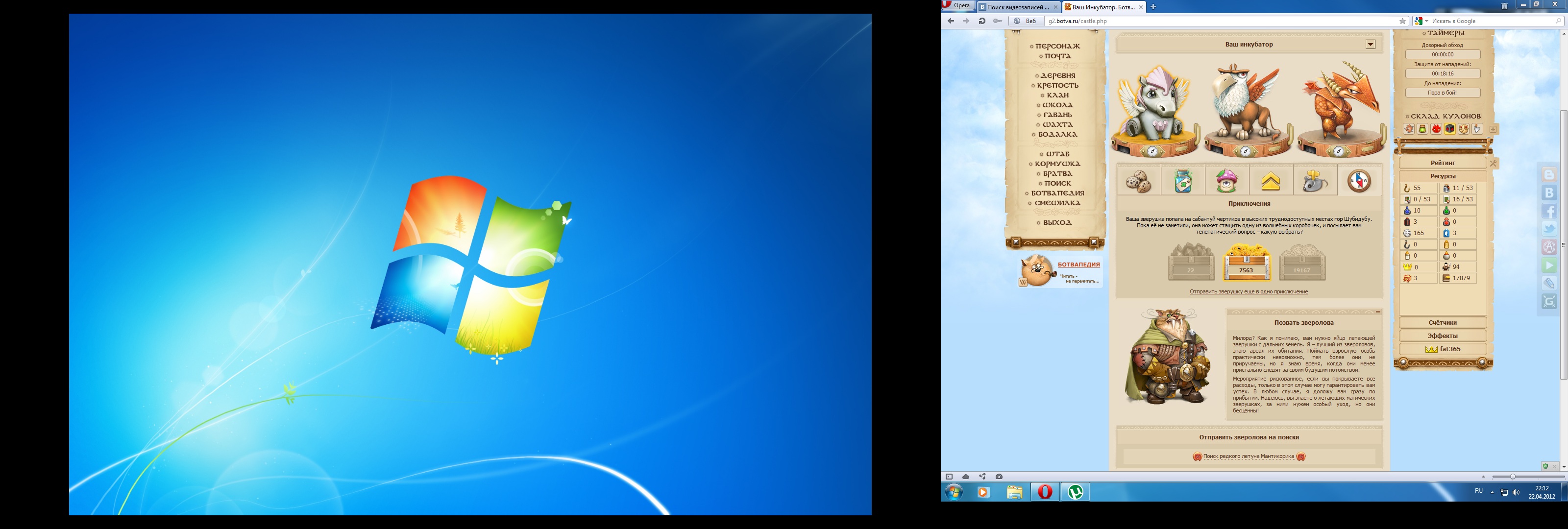The image size is (1568, 529).
Task: Share via the VKontakte sidebar icon
Action: (1549, 193)
